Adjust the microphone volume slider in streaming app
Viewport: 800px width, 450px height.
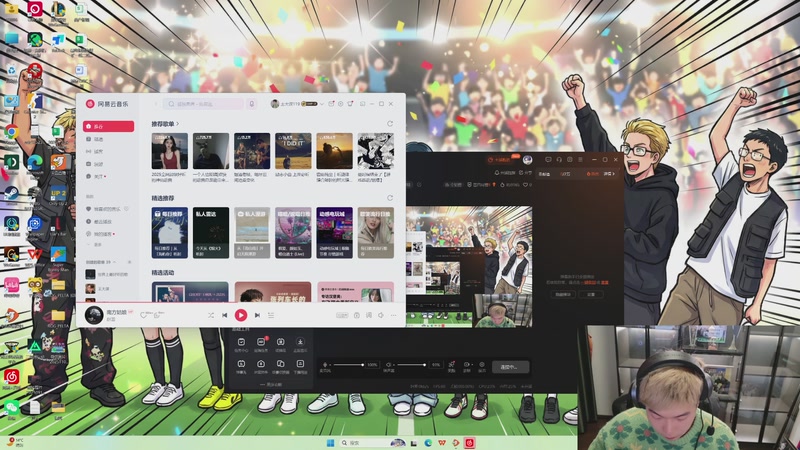[348, 365]
